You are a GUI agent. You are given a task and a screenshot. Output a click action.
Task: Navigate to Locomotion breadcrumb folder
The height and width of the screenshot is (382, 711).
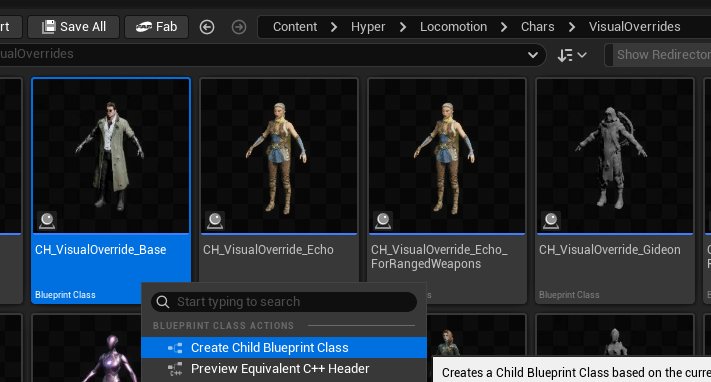pyautogui.click(x=453, y=27)
